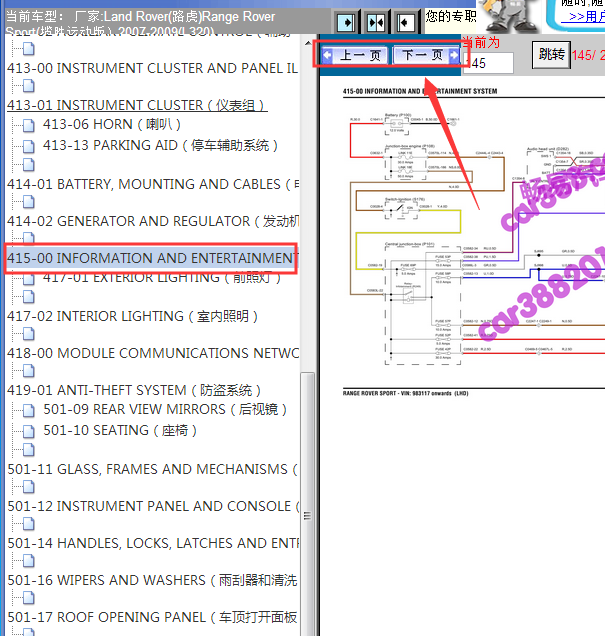Open 413-13 PARKING AID (停车辅助系统)
This screenshot has width=605, height=636.
160,145
